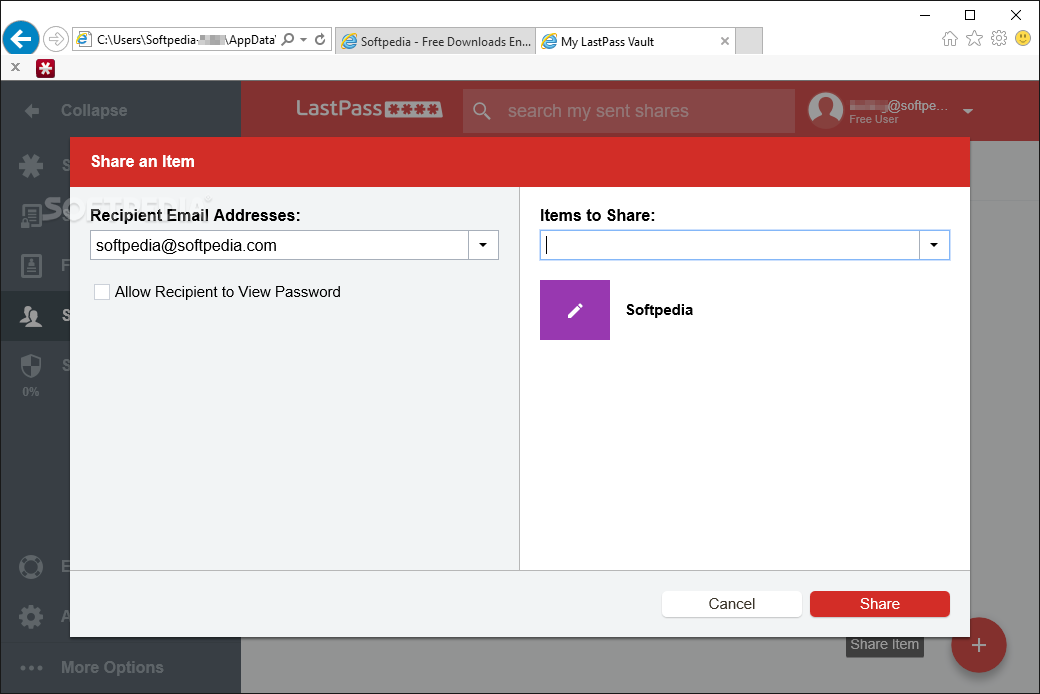Open the Account Settings gear sidebar icon
This screenshot has width=1040, height=694.
click(31, 617)
